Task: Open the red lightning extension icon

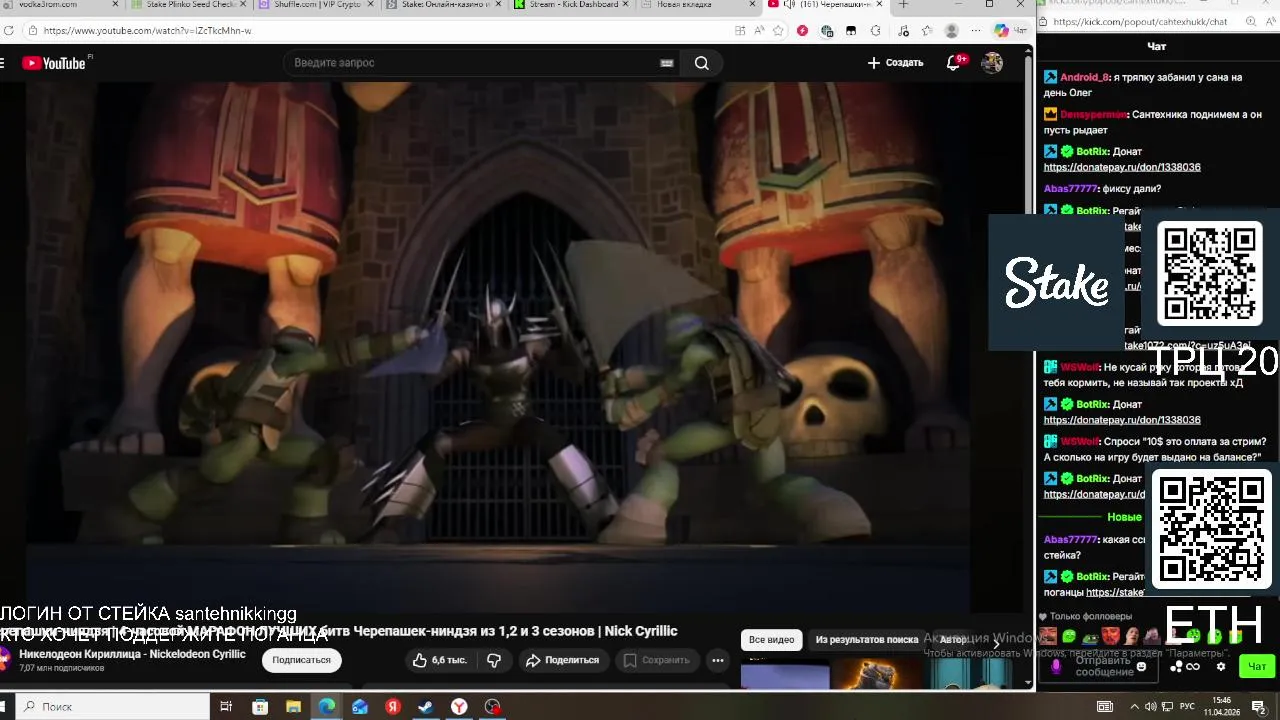Action: coord(802,31)
